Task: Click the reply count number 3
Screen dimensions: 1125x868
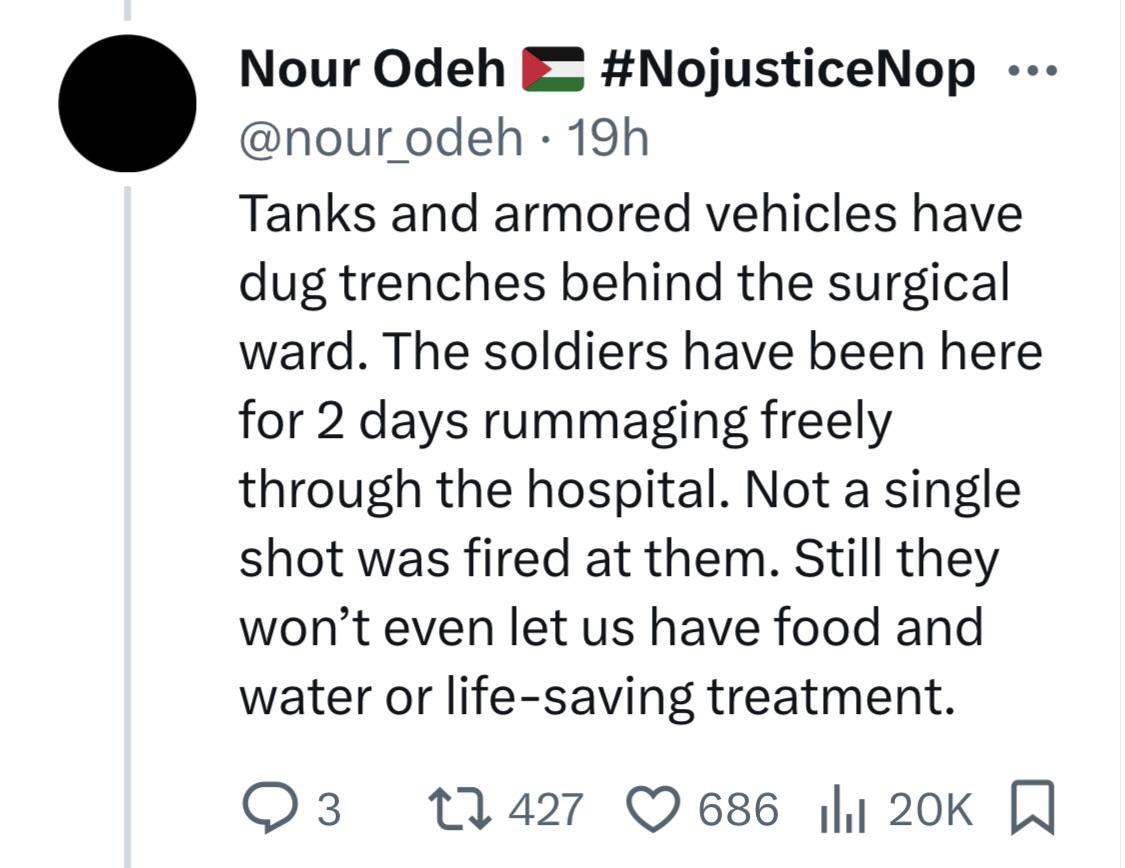Action: click(x=326, y=809)
